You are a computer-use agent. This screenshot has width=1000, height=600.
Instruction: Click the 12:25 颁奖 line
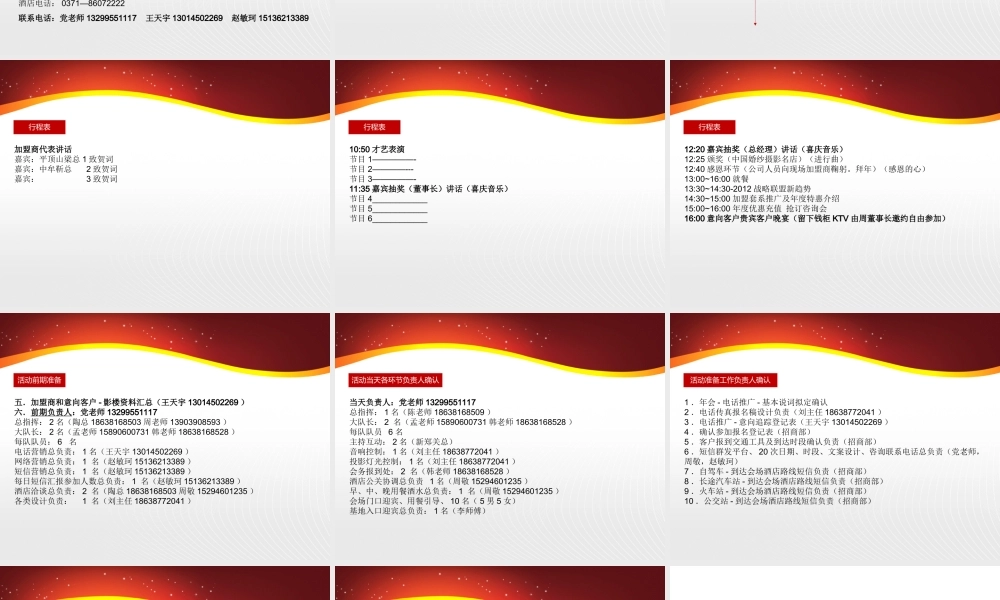click(765, 159)
